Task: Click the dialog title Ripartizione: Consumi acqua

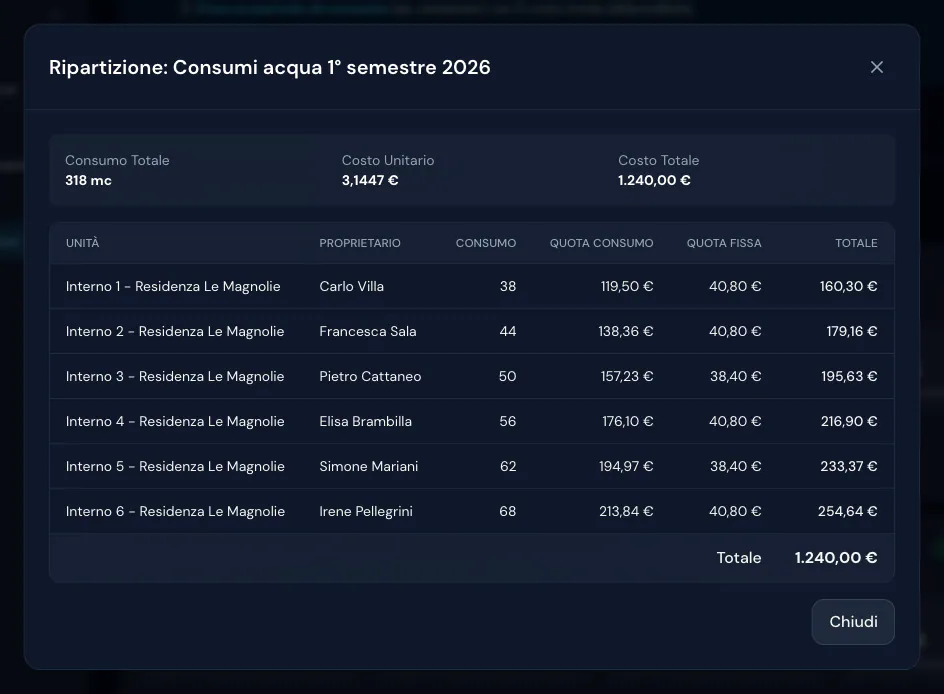Action: click(270, 67)
